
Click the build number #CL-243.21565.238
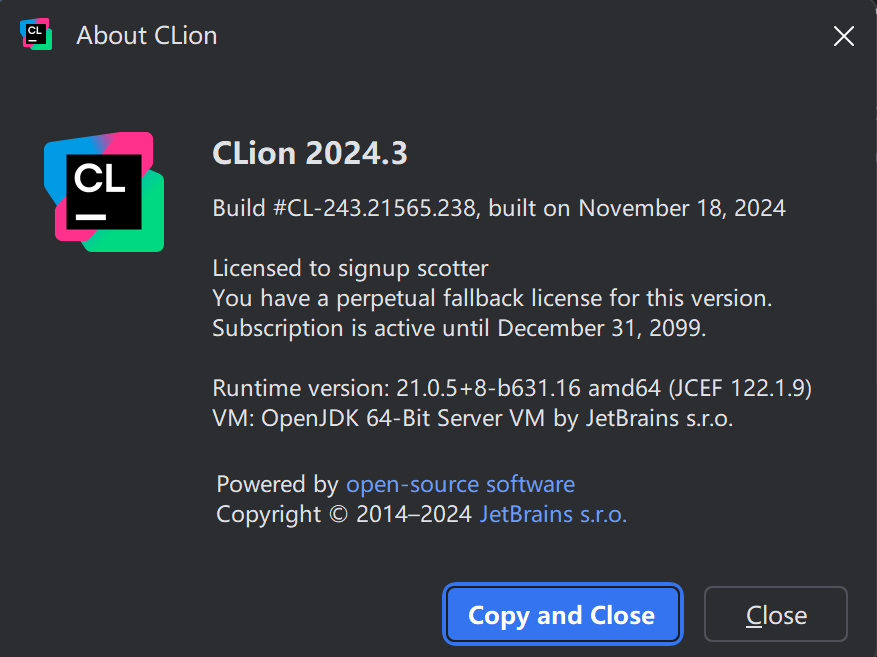[378, 209]
